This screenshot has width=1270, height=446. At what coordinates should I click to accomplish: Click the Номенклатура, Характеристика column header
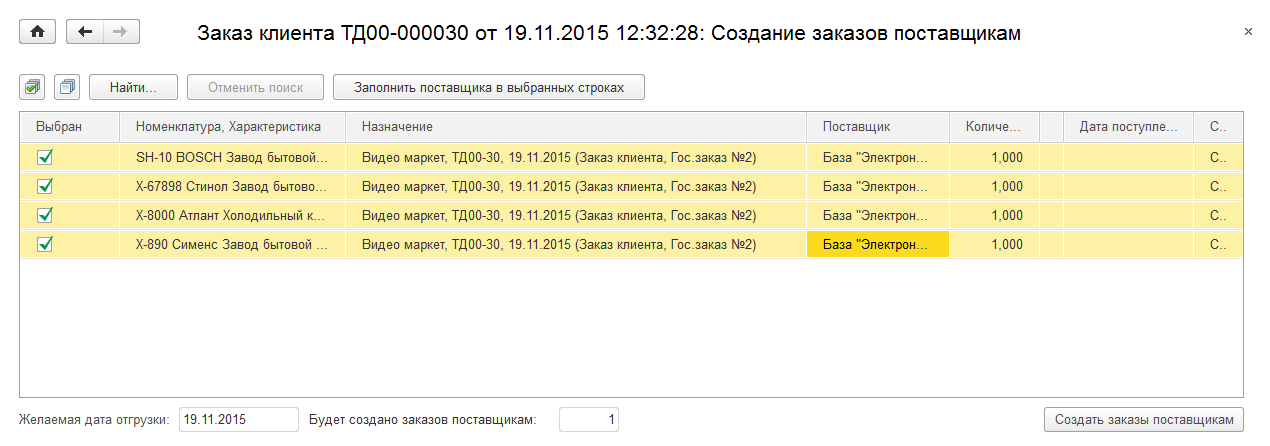228,127
